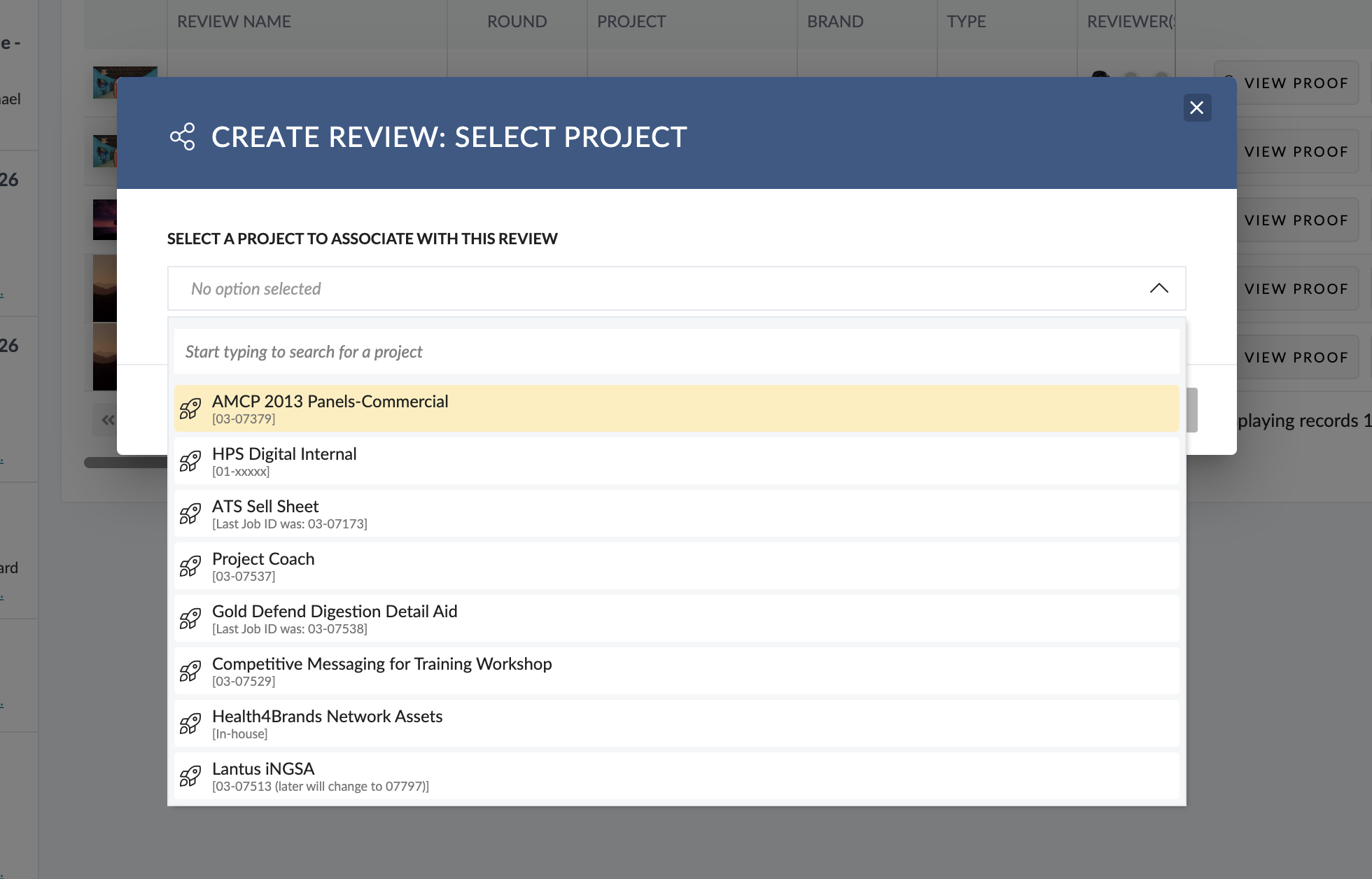Click job ID text [03-07529]
The height and width of the screenshot is (879, 1372).
point(244,682)
